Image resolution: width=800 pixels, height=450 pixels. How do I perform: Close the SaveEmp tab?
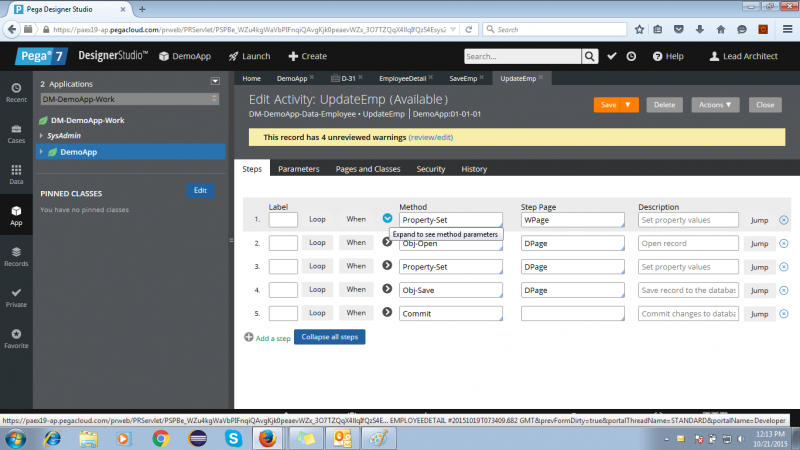[482, 78]
